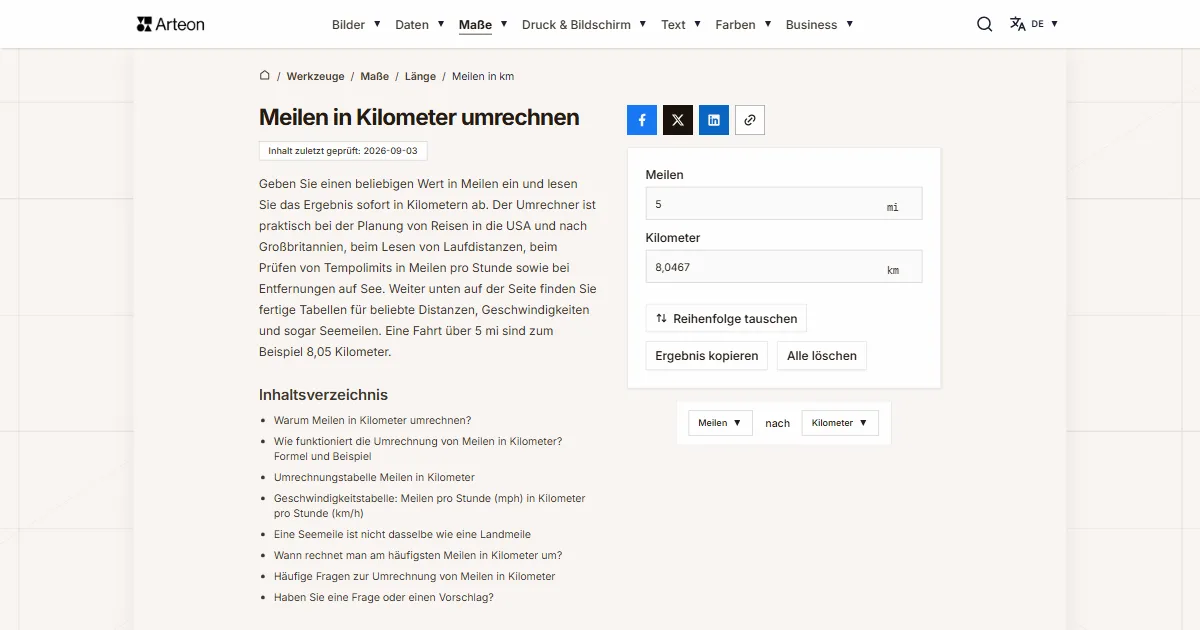Open the Text menu
Screen dimensions: 1200x630
pyautogui.click(x=681, y=24)
